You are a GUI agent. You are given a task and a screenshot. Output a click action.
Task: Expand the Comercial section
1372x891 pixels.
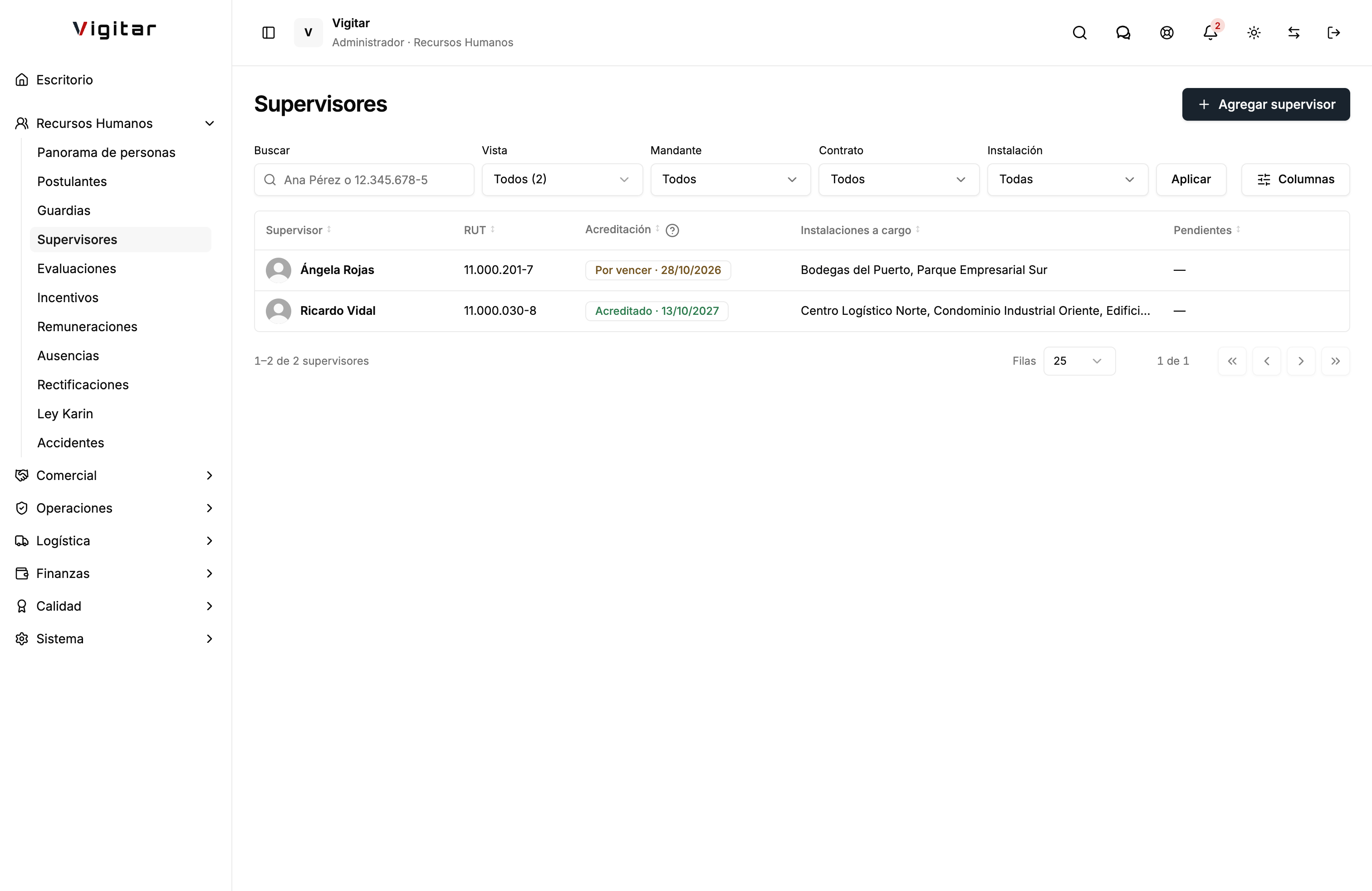[115, 475]
